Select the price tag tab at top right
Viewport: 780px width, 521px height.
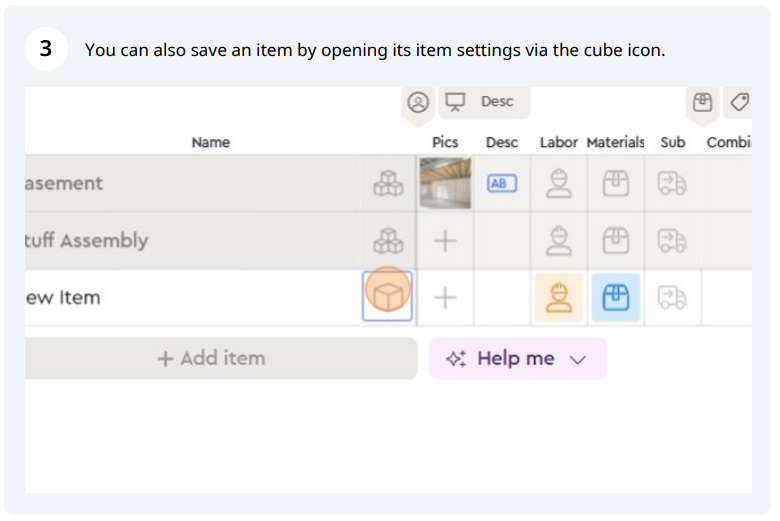(x=739, y=103)
